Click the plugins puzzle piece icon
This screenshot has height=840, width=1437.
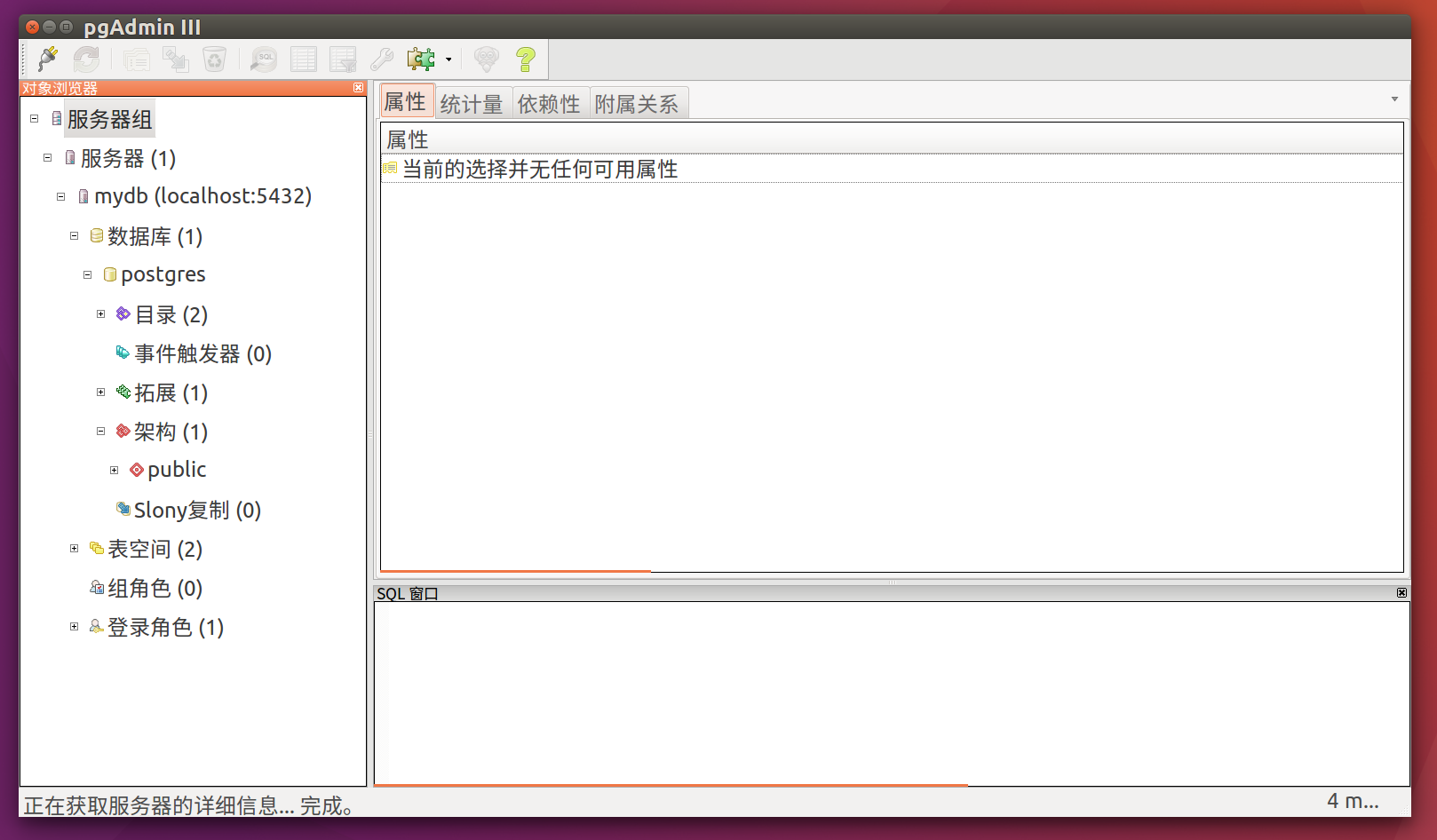tap(421, 59)
